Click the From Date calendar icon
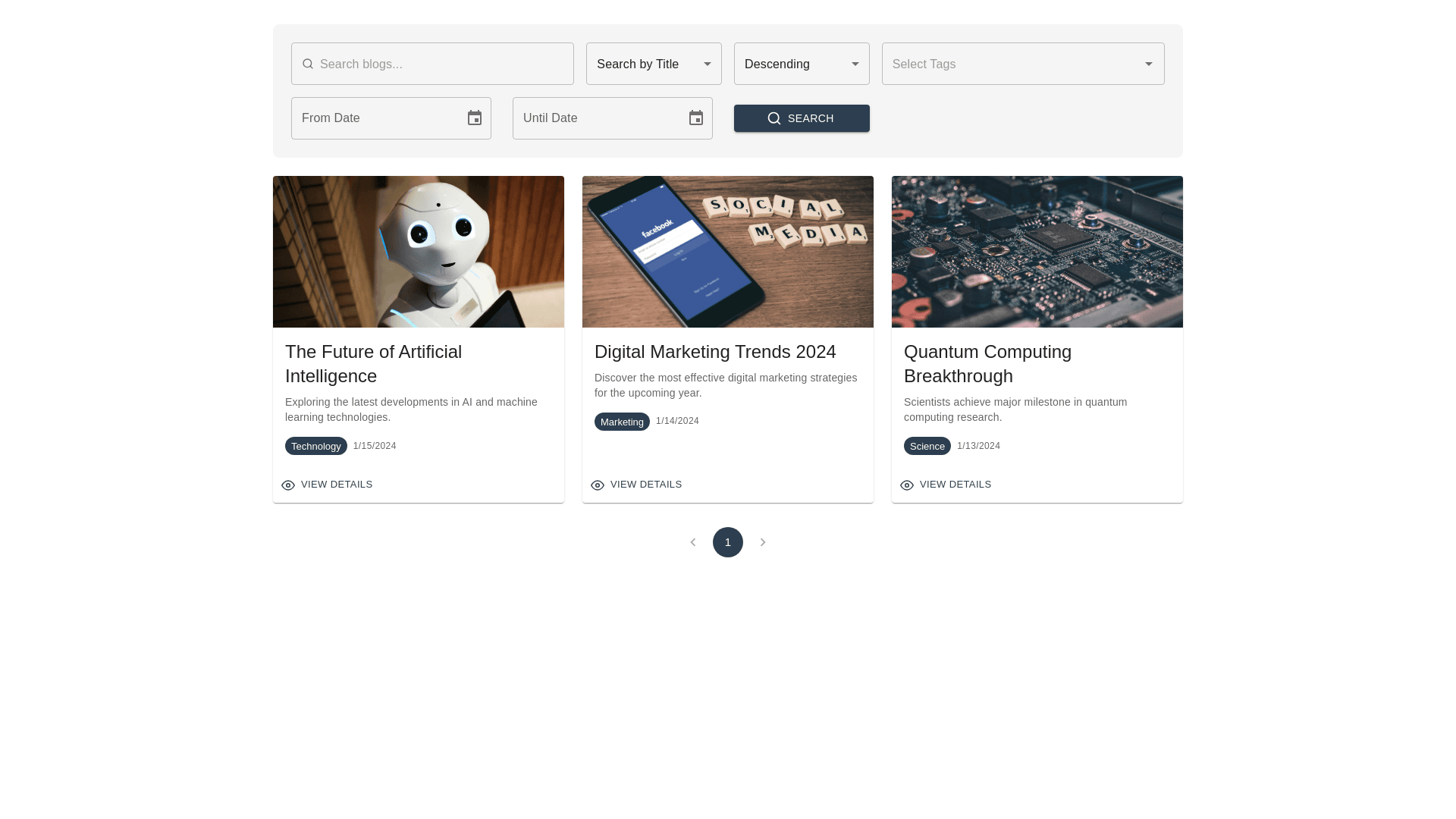Screen dimensions: 1456x819 tap(475, 118)
